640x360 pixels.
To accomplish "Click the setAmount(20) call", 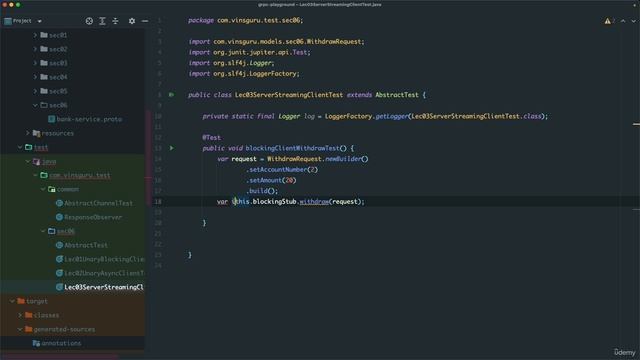I will 271,180.
